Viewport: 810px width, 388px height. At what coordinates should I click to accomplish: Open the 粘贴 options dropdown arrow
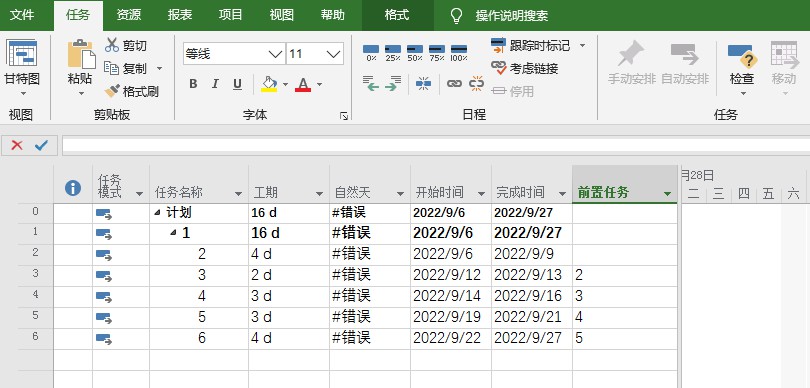pos(81,94)
